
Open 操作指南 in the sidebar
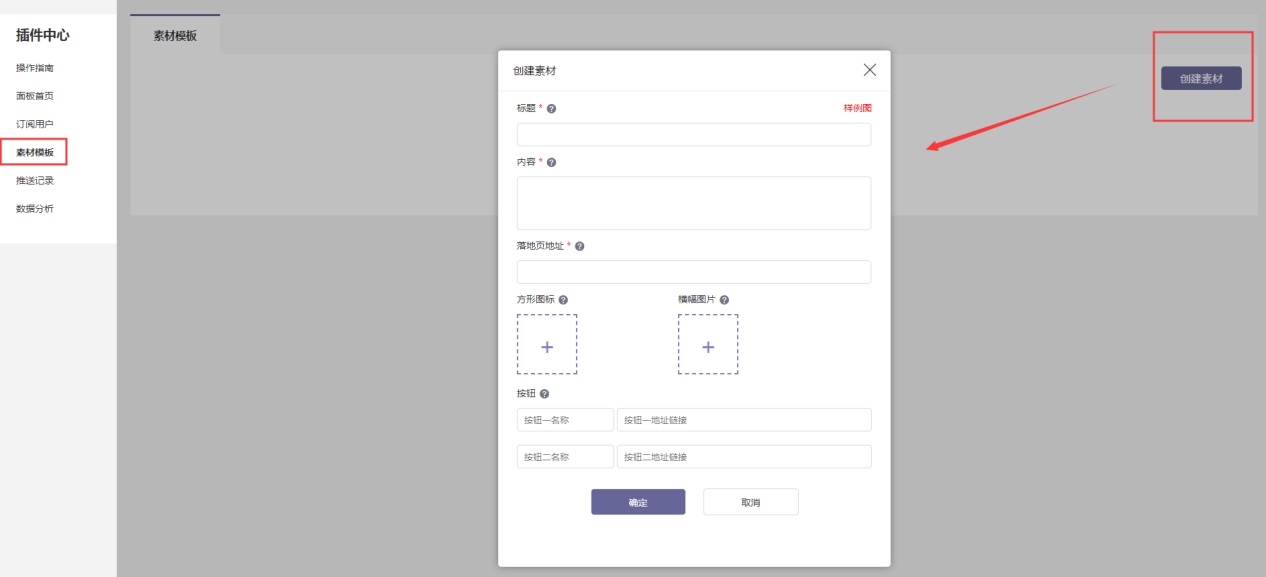[x=35, y=68]
